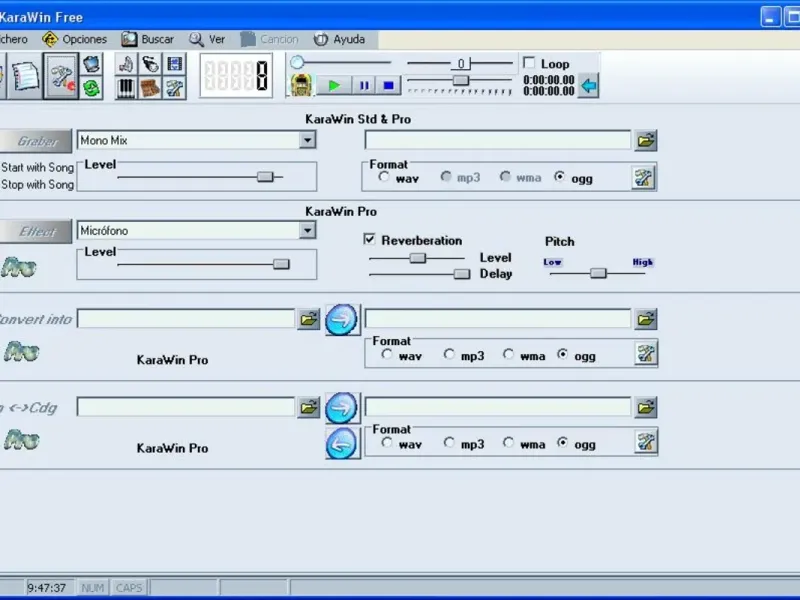This screenshot has width=800, height=600.
Task: Select wav in Cdg format group
Action: coord(387,442)
